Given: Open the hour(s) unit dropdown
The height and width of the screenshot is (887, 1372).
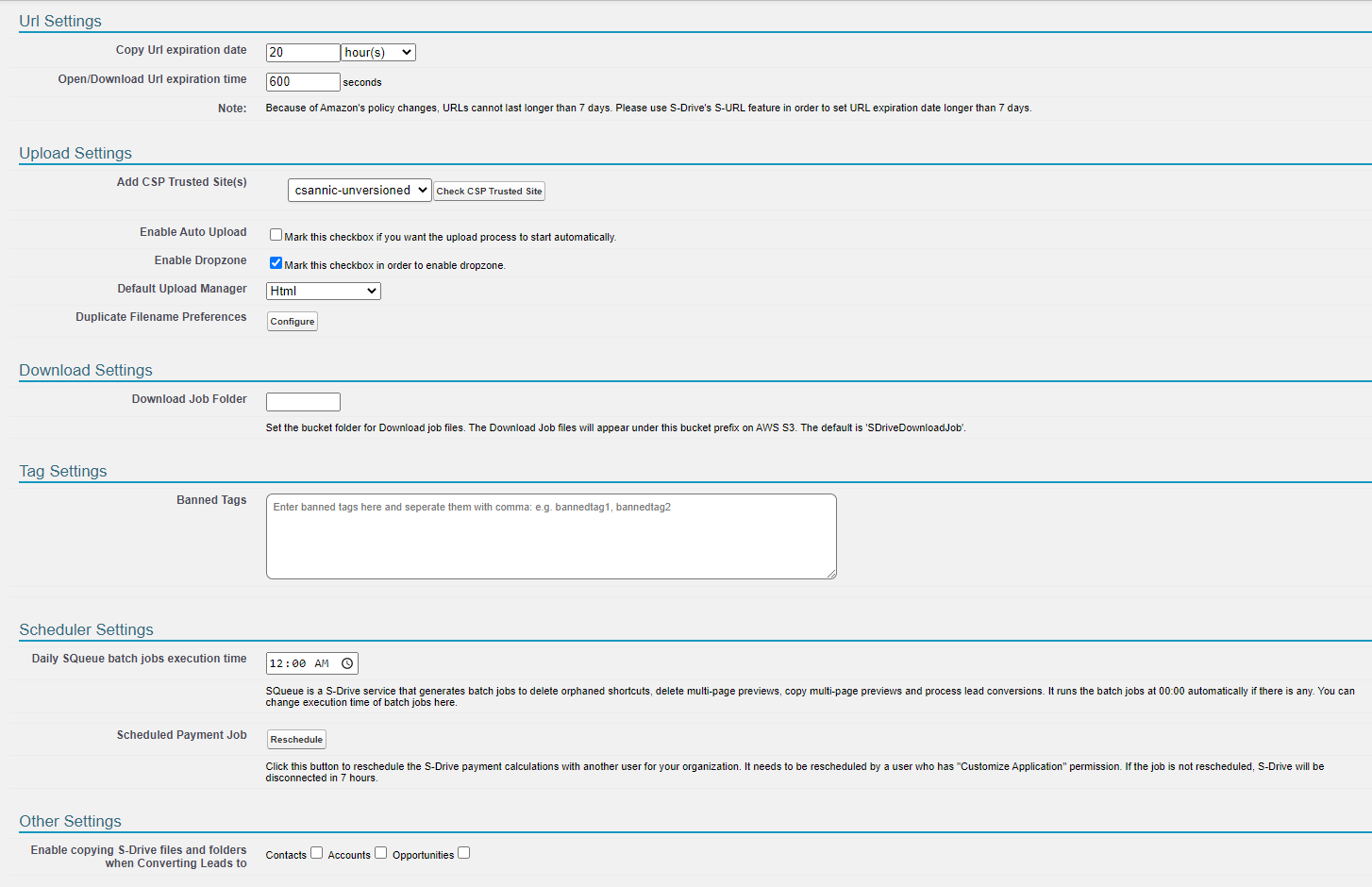Looking at the screenshot, I should (378, 53).
